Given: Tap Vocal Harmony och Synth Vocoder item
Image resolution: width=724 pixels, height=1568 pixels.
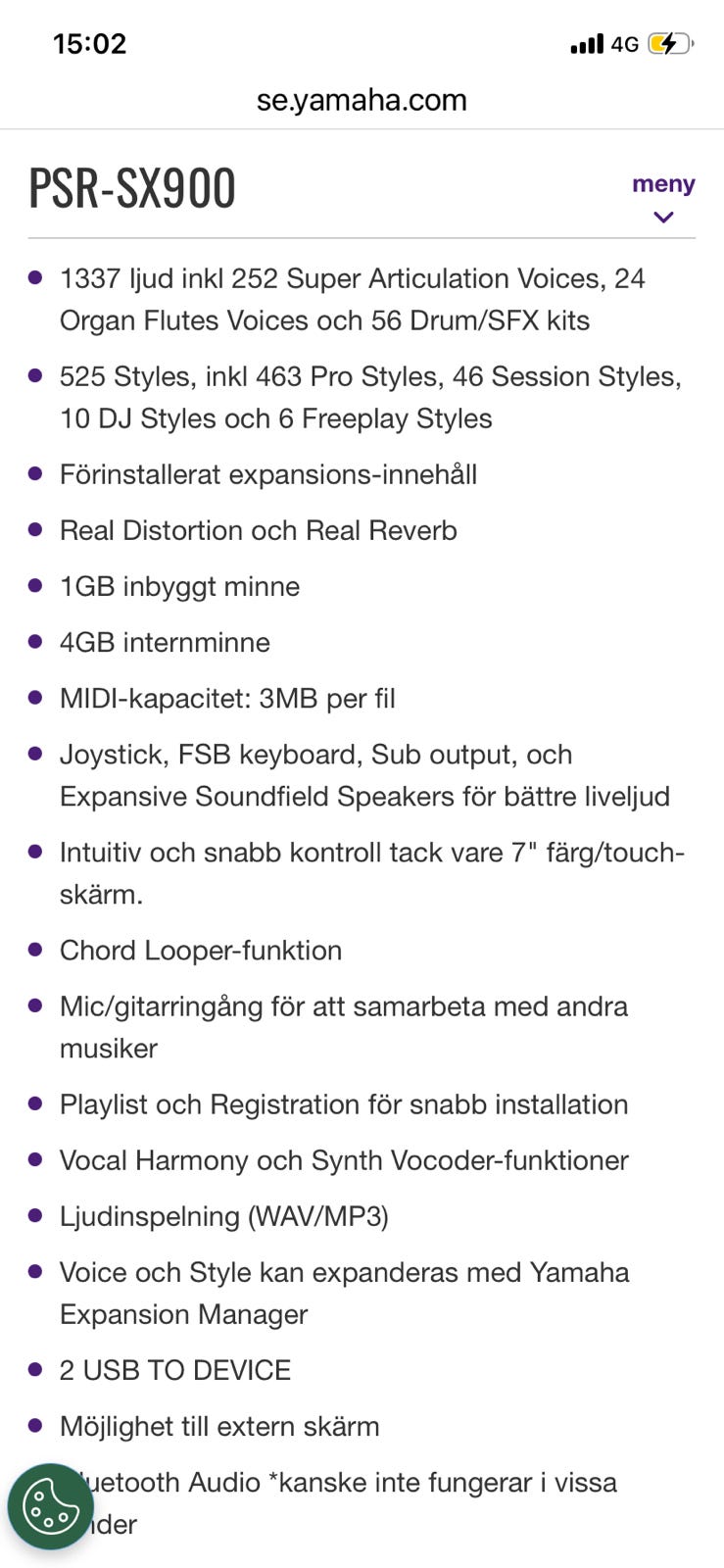Looking at the screenshot, I should coord(344,1159).
